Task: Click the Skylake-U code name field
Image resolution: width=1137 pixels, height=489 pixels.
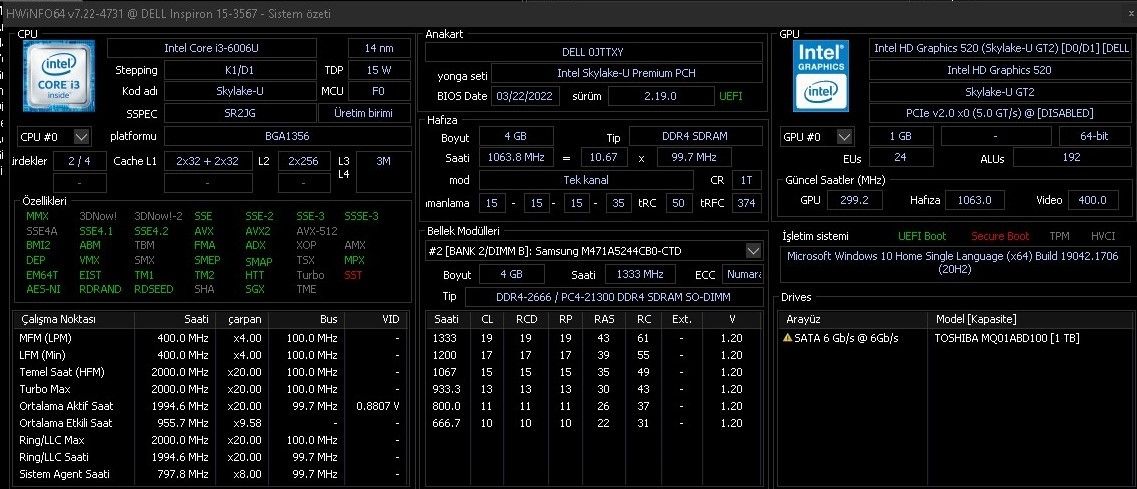Action: (239, 91)
